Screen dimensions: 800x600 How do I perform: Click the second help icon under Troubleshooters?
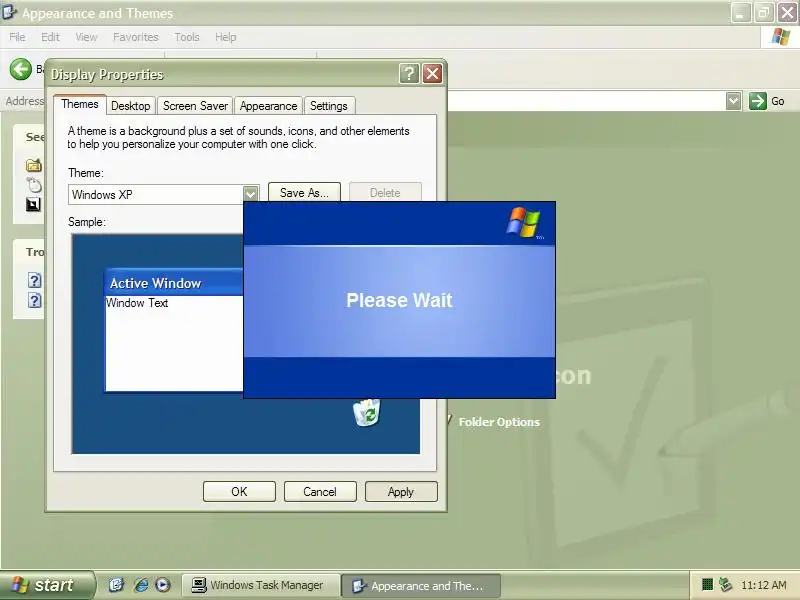(x=34, y=300)
